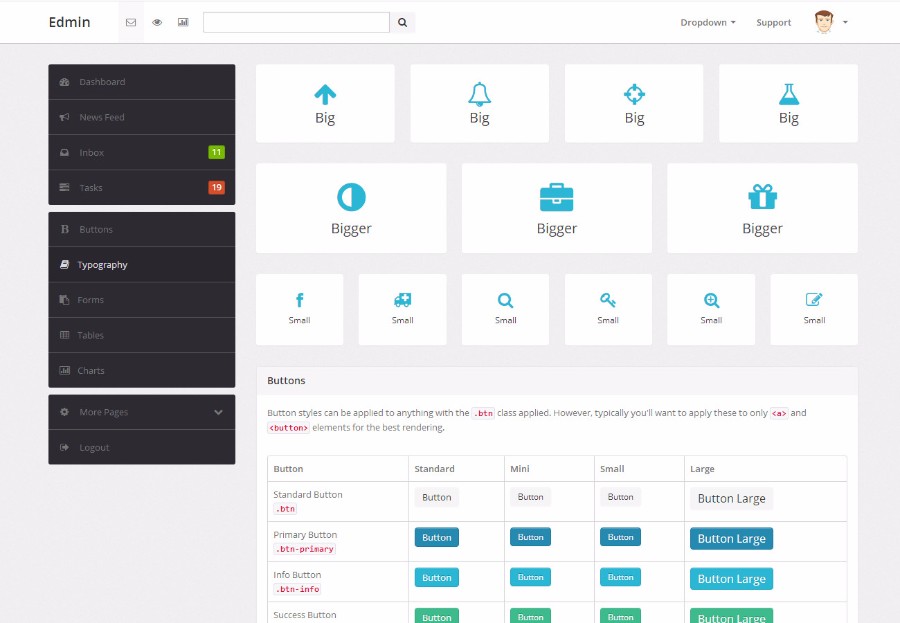
Task: Open the Dropdown menu in navbar
Action: click(708, 22)
